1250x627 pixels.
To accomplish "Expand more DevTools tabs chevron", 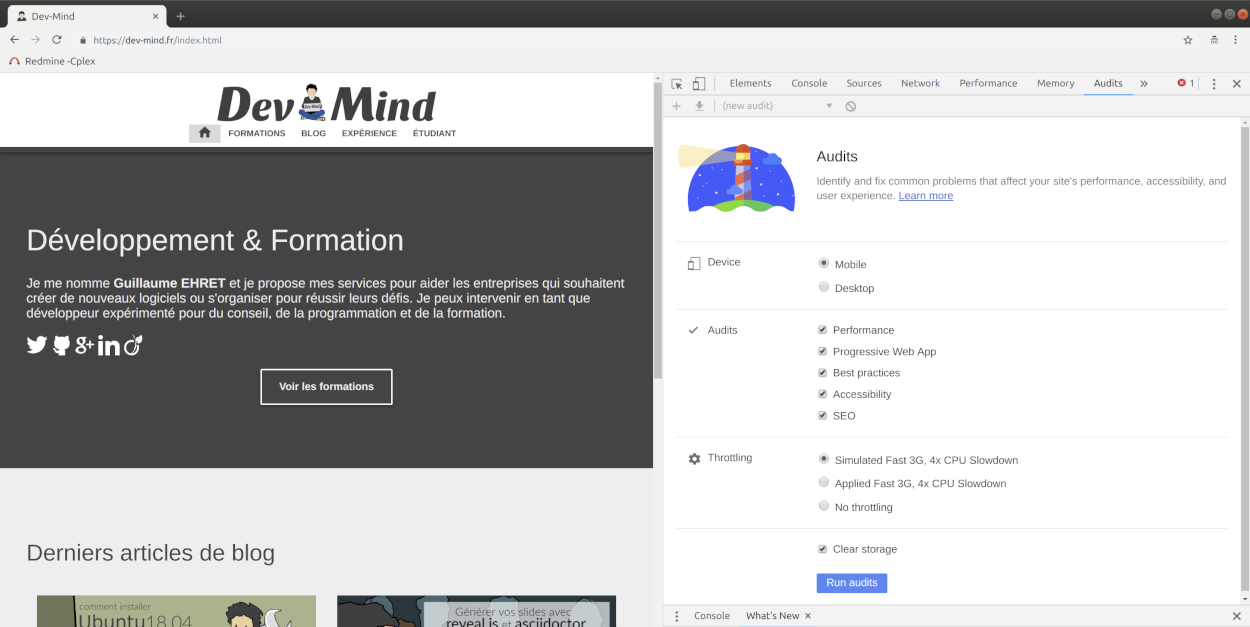I will pyautogui.click(x=1144, y=84).
